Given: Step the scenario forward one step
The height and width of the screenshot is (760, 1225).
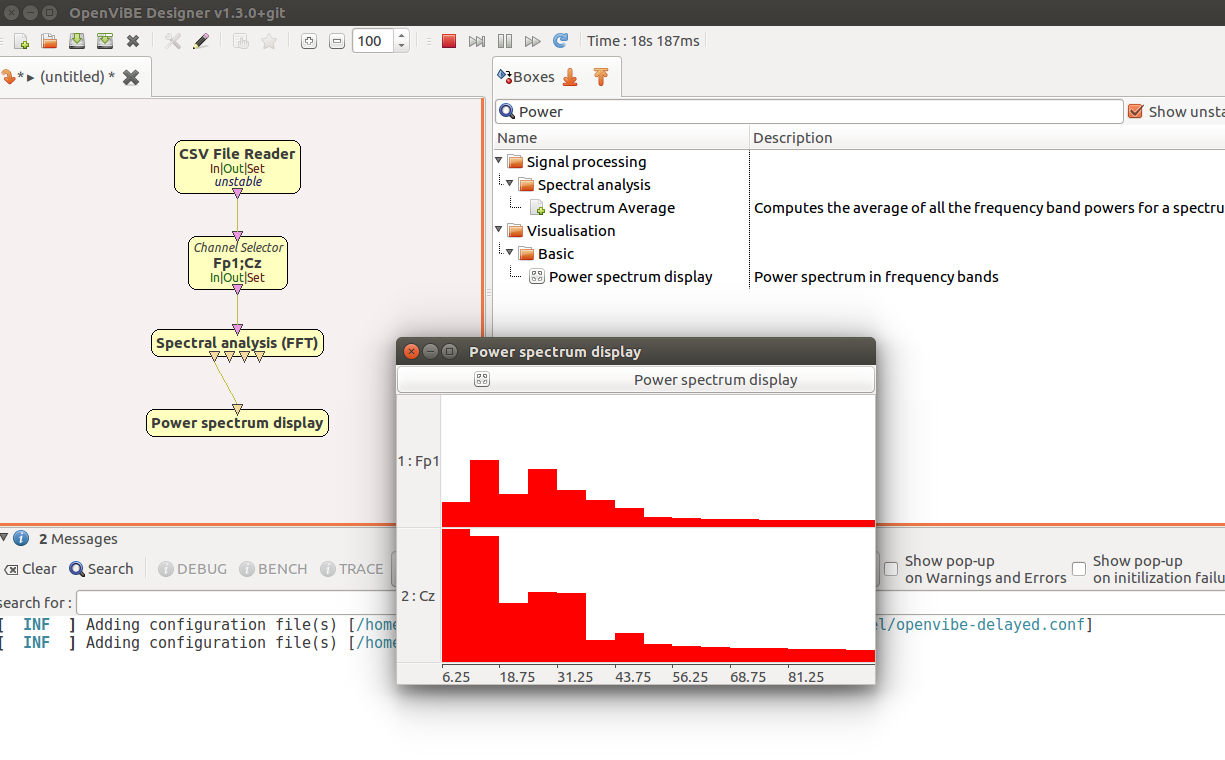Looking at the screenshot, I should pyautogui.click(x=477, y=41).
